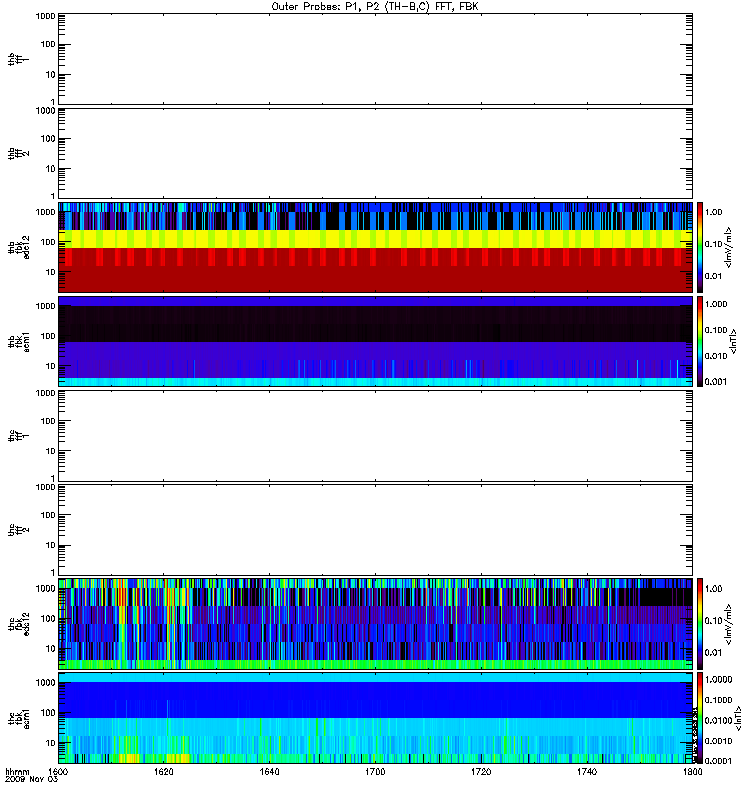Click the "thb fff 2" y-axis label
750x800 pixels.
click(19, 154)
